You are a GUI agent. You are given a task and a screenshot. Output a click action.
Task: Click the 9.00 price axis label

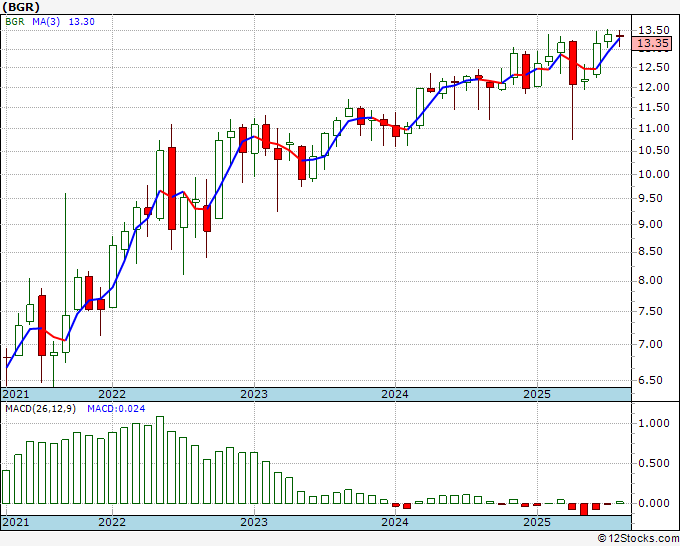[x=651, y=225]
